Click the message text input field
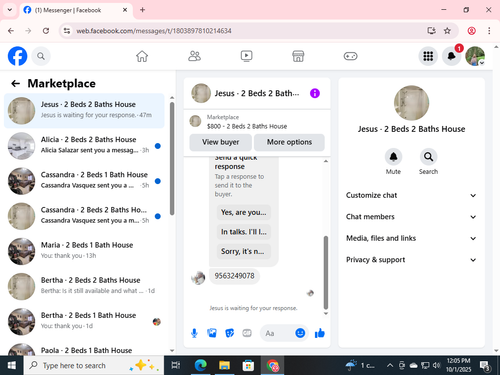 click(277, 333)
